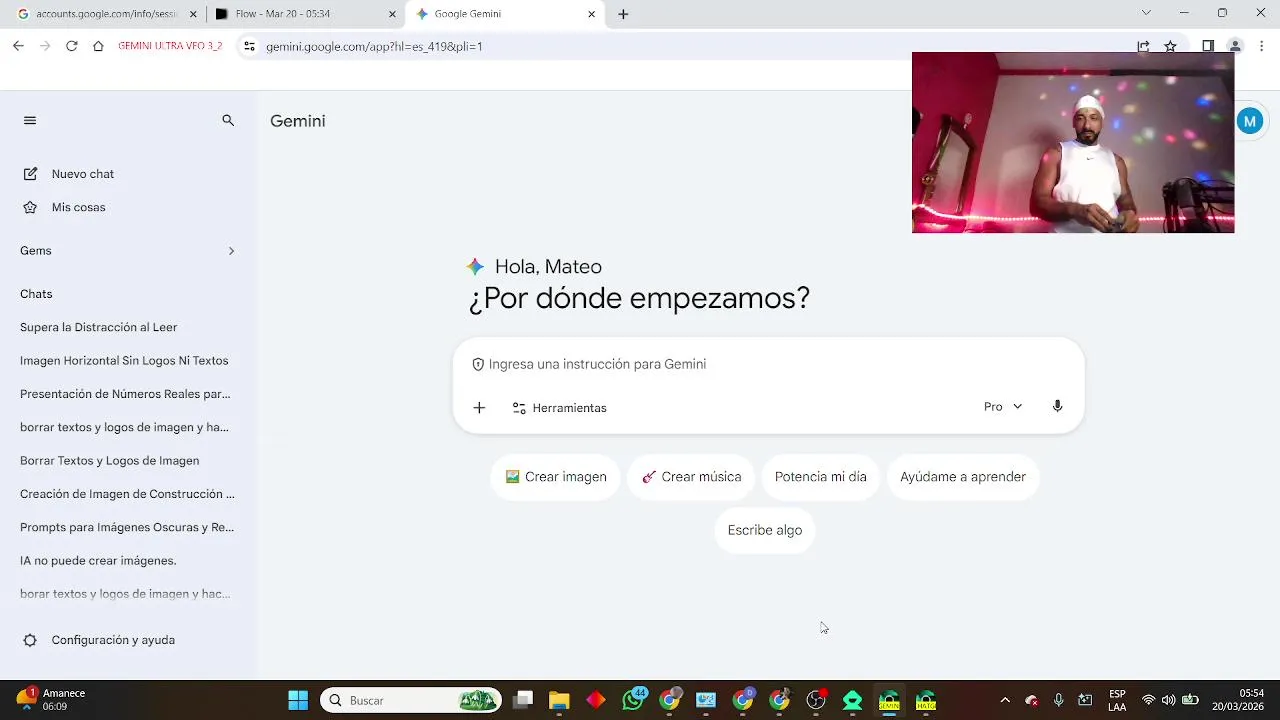Open the ESP LAA language switcher
Viewport: 1280px width, 720px height.
[1117, 700]
